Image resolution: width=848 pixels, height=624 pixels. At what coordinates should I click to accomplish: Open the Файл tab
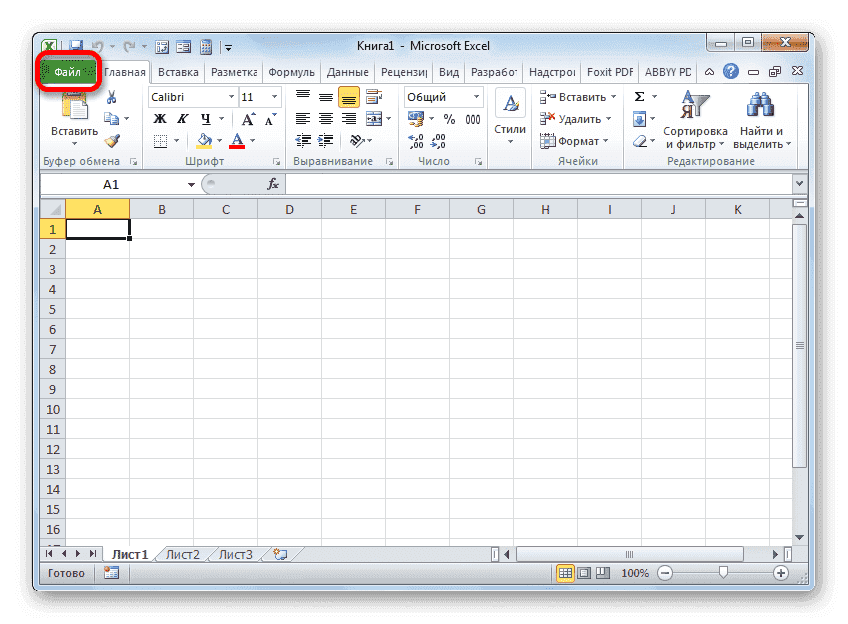coord(69,71)
